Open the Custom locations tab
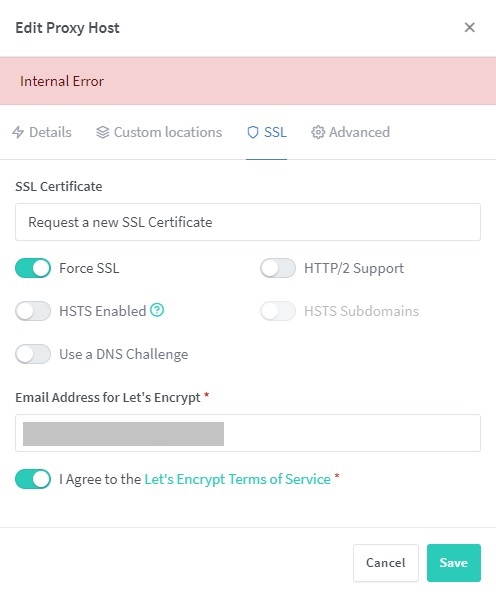The width and height of the screenshot is (496, 597). click(159, 132)
